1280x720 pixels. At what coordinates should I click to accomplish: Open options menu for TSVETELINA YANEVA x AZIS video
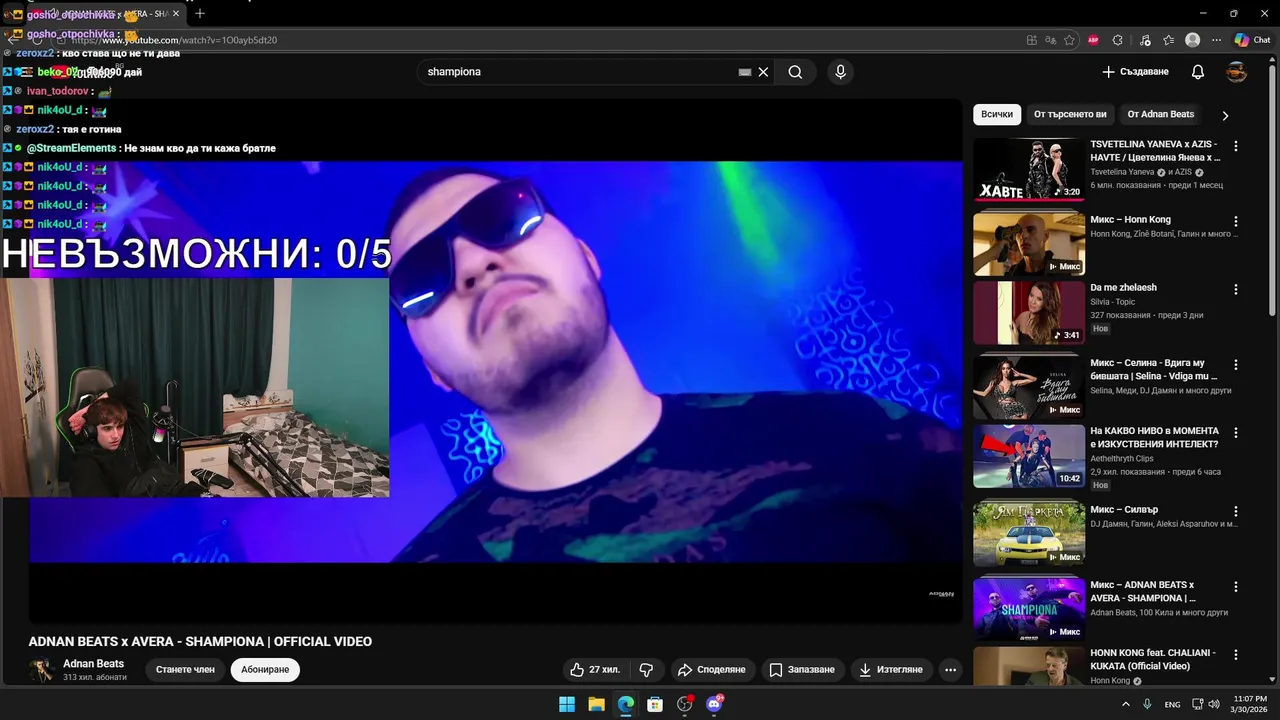point(1236,146)
